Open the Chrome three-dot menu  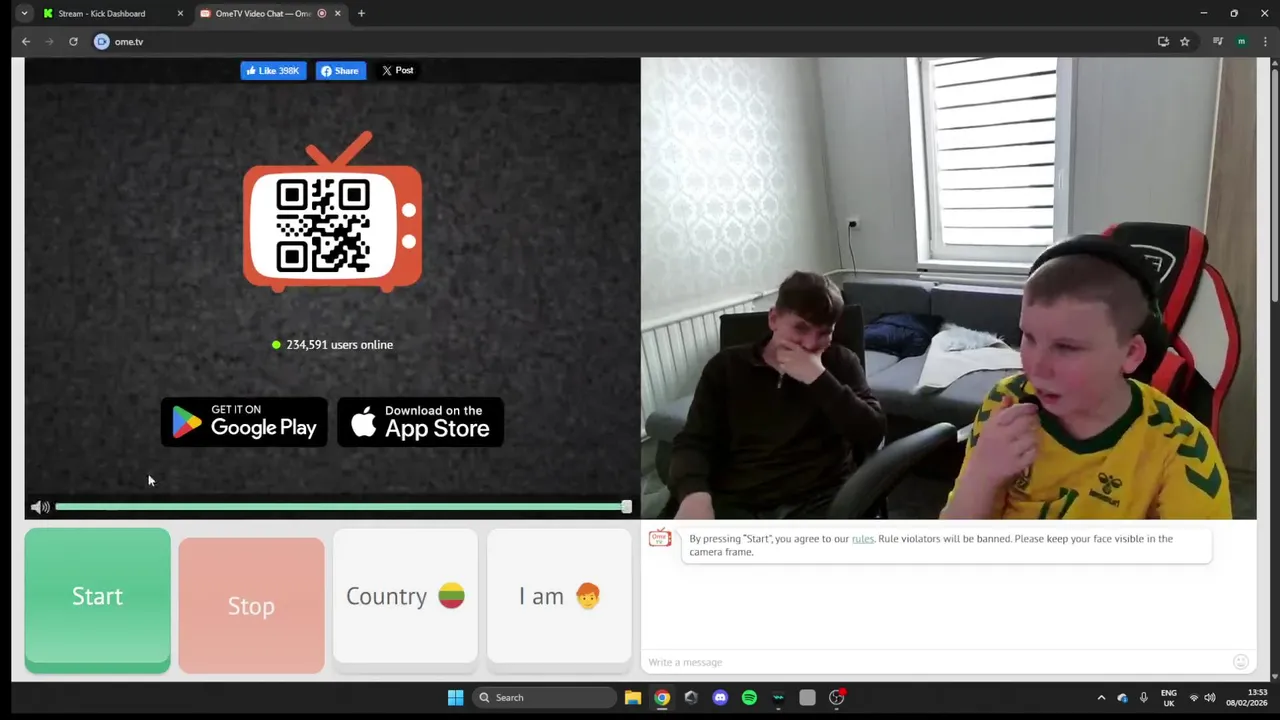pyautogui.click(x=1265, y=41)
